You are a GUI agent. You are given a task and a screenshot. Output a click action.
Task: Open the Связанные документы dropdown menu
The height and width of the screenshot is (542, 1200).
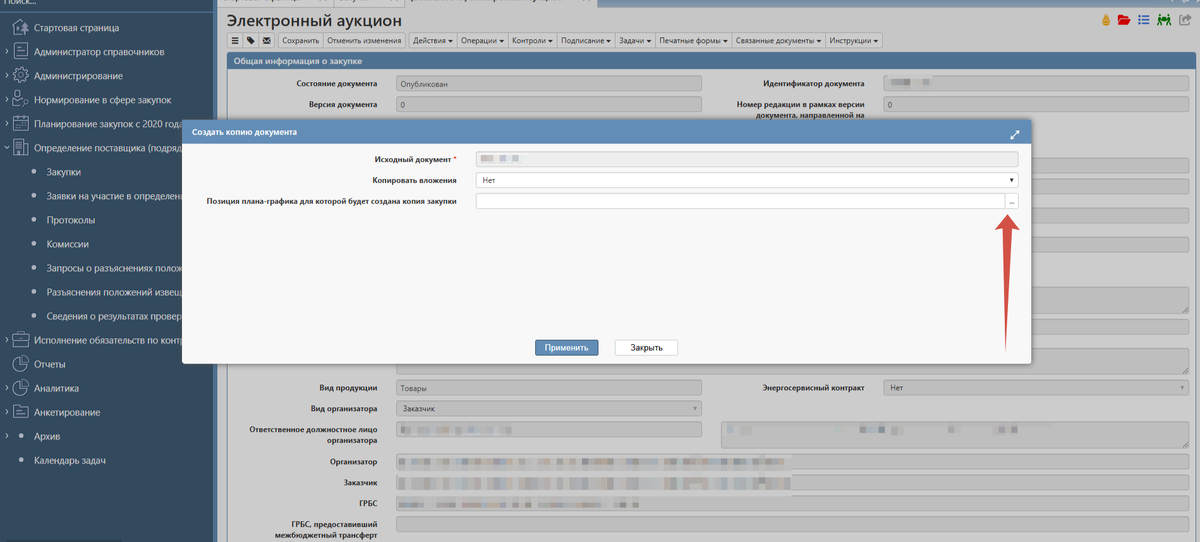click(779, 41)
